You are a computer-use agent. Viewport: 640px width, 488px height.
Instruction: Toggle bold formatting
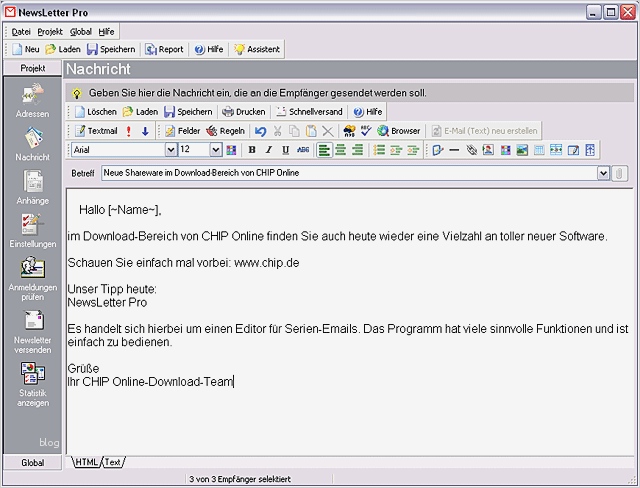pyautogui.click(x=252, y=150)
